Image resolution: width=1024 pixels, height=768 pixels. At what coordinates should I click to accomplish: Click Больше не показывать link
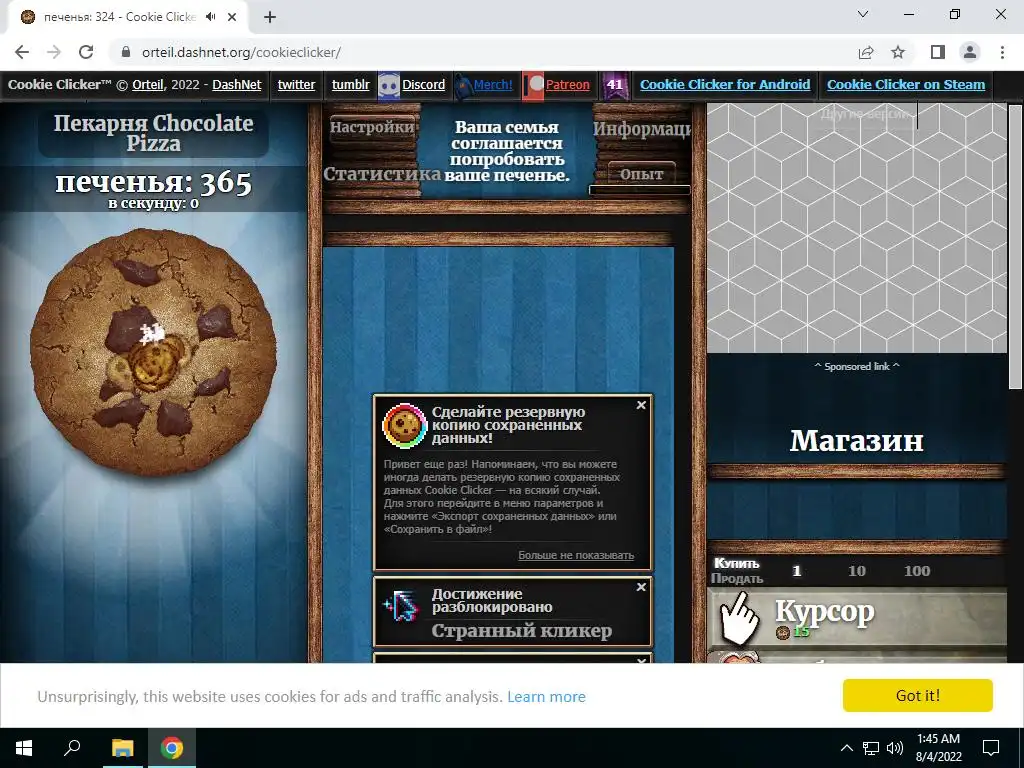click(x=575, y=555)
